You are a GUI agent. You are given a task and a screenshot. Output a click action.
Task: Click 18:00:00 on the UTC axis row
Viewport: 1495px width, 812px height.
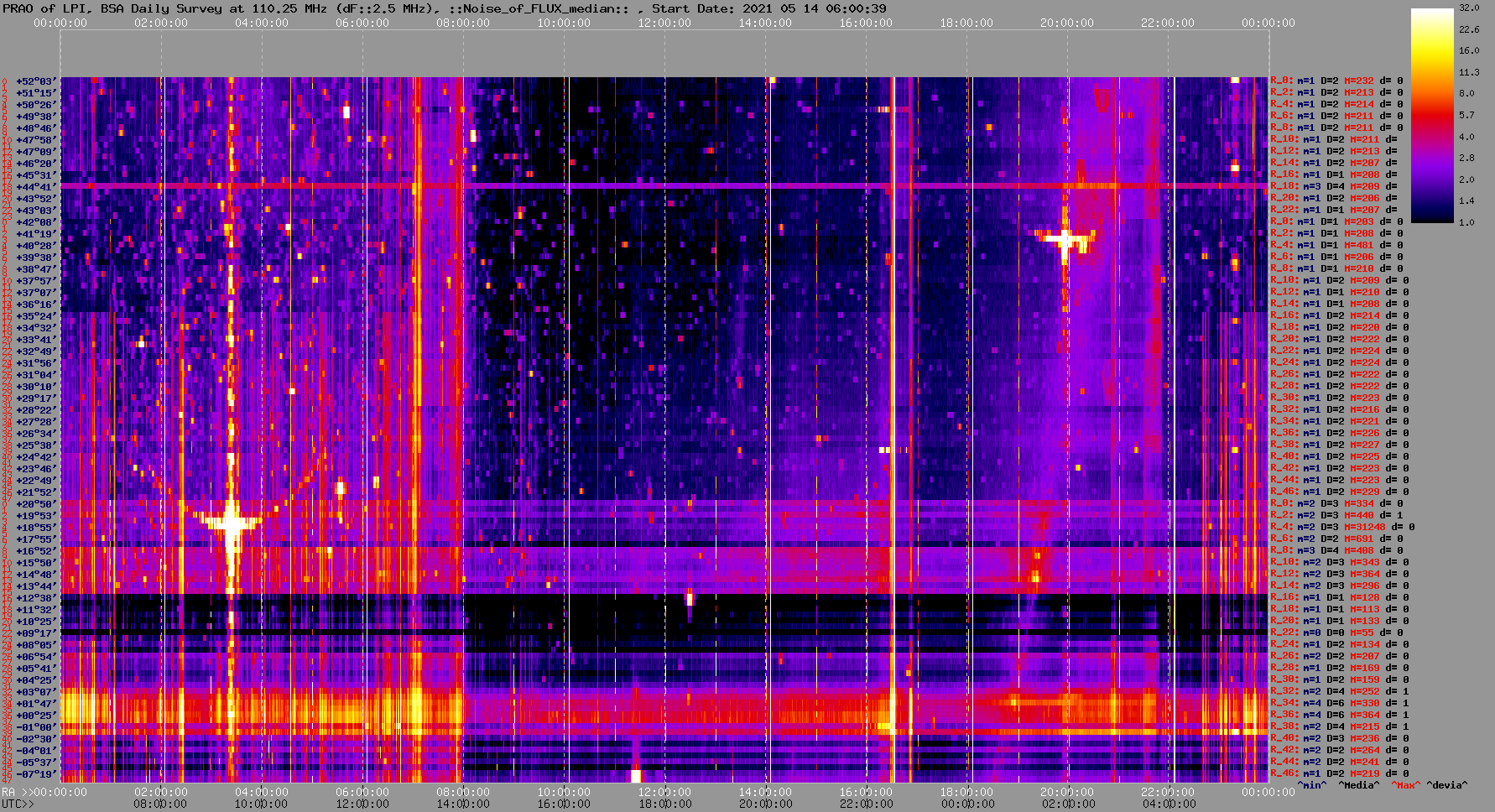tap(664, 804)
